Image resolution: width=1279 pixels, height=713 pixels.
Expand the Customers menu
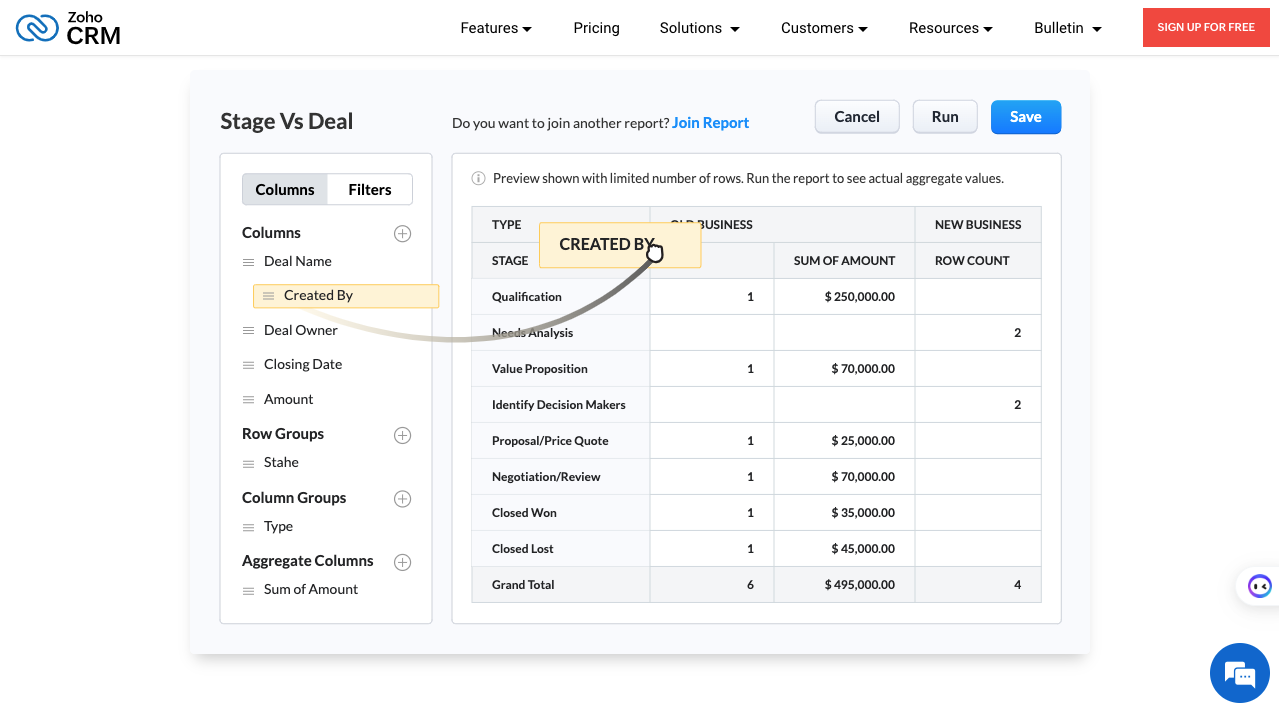tap(824, 28)
